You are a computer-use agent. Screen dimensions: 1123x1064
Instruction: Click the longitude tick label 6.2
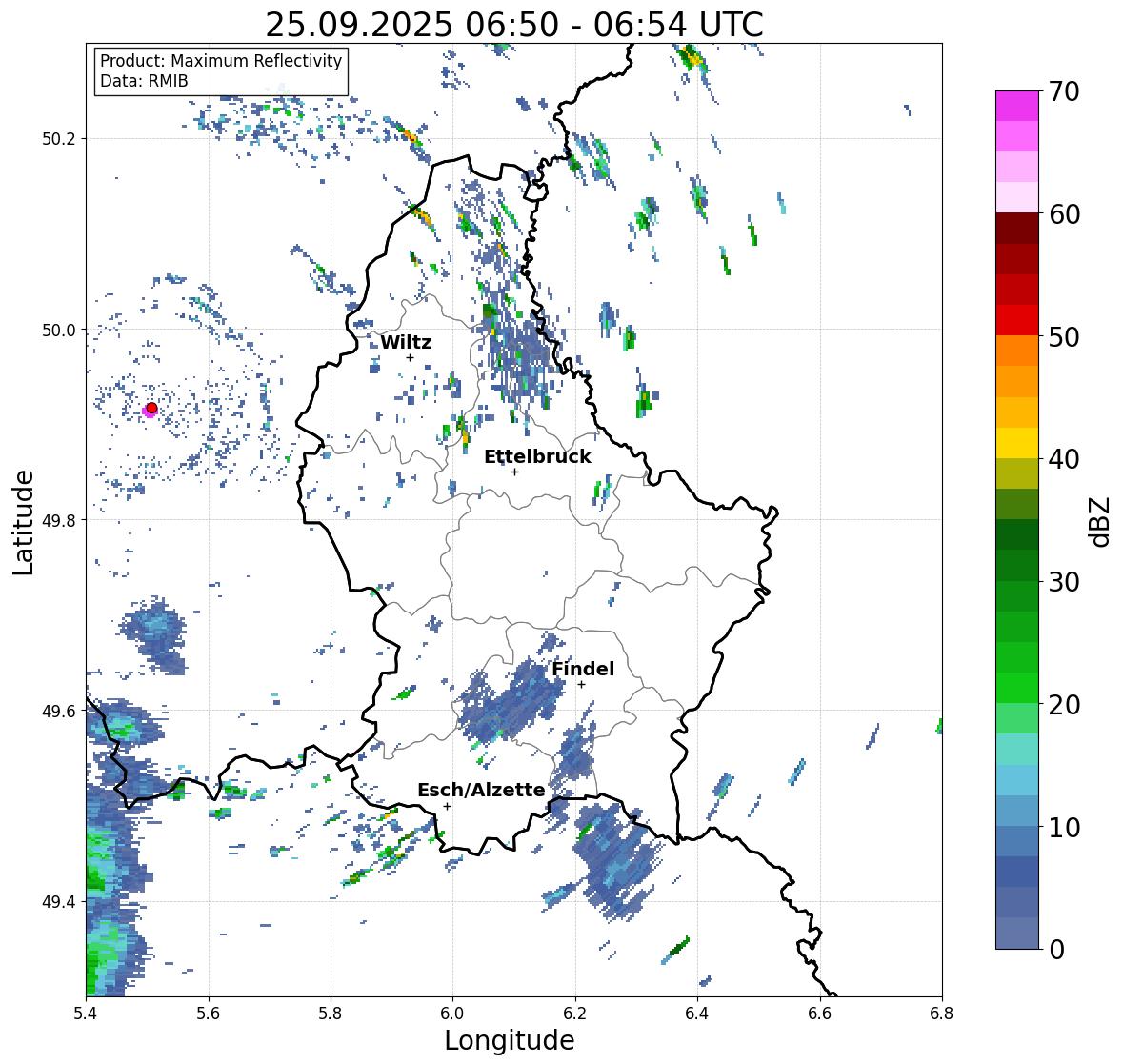(575, 1014)
